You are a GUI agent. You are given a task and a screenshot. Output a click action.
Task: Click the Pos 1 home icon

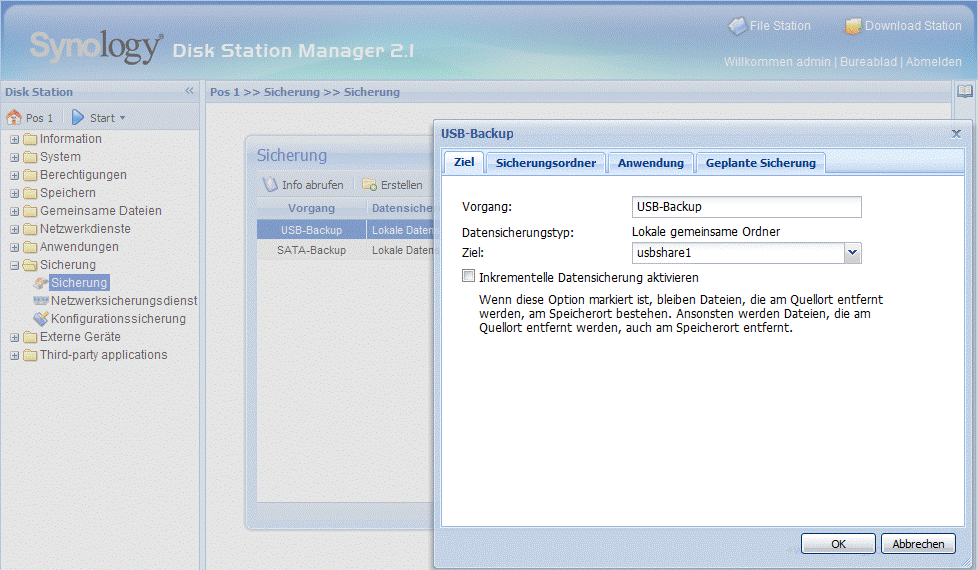pos(14,118)
